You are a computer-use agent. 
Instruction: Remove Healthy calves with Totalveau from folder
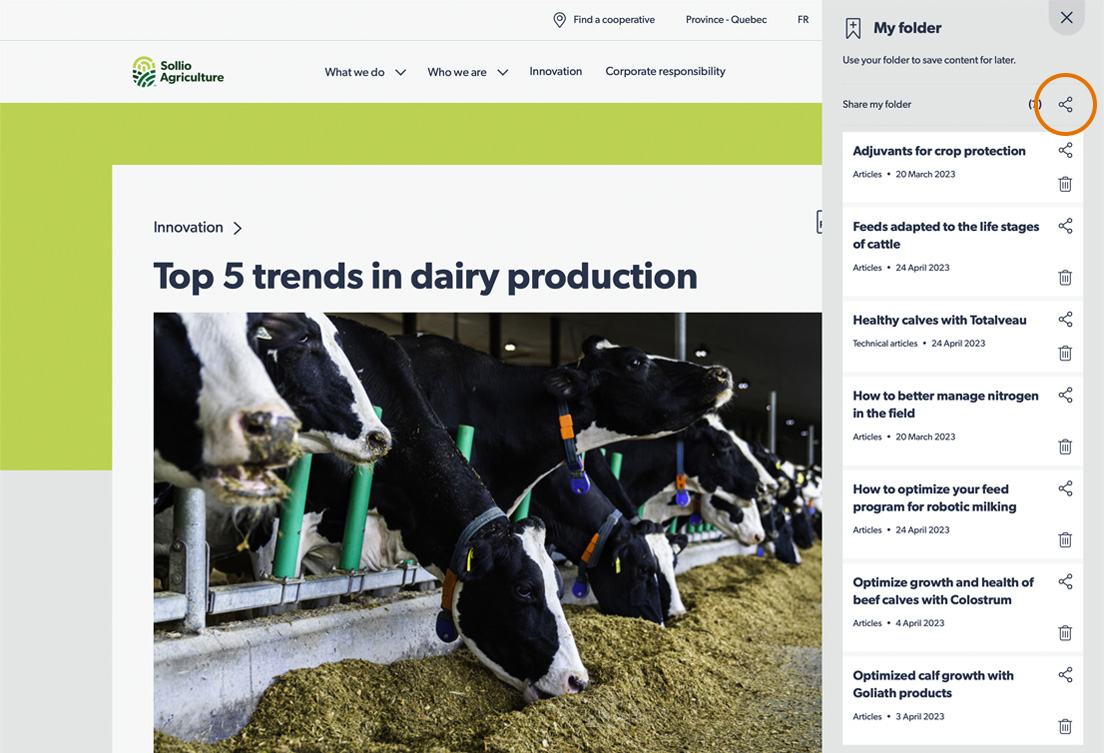1065,353
